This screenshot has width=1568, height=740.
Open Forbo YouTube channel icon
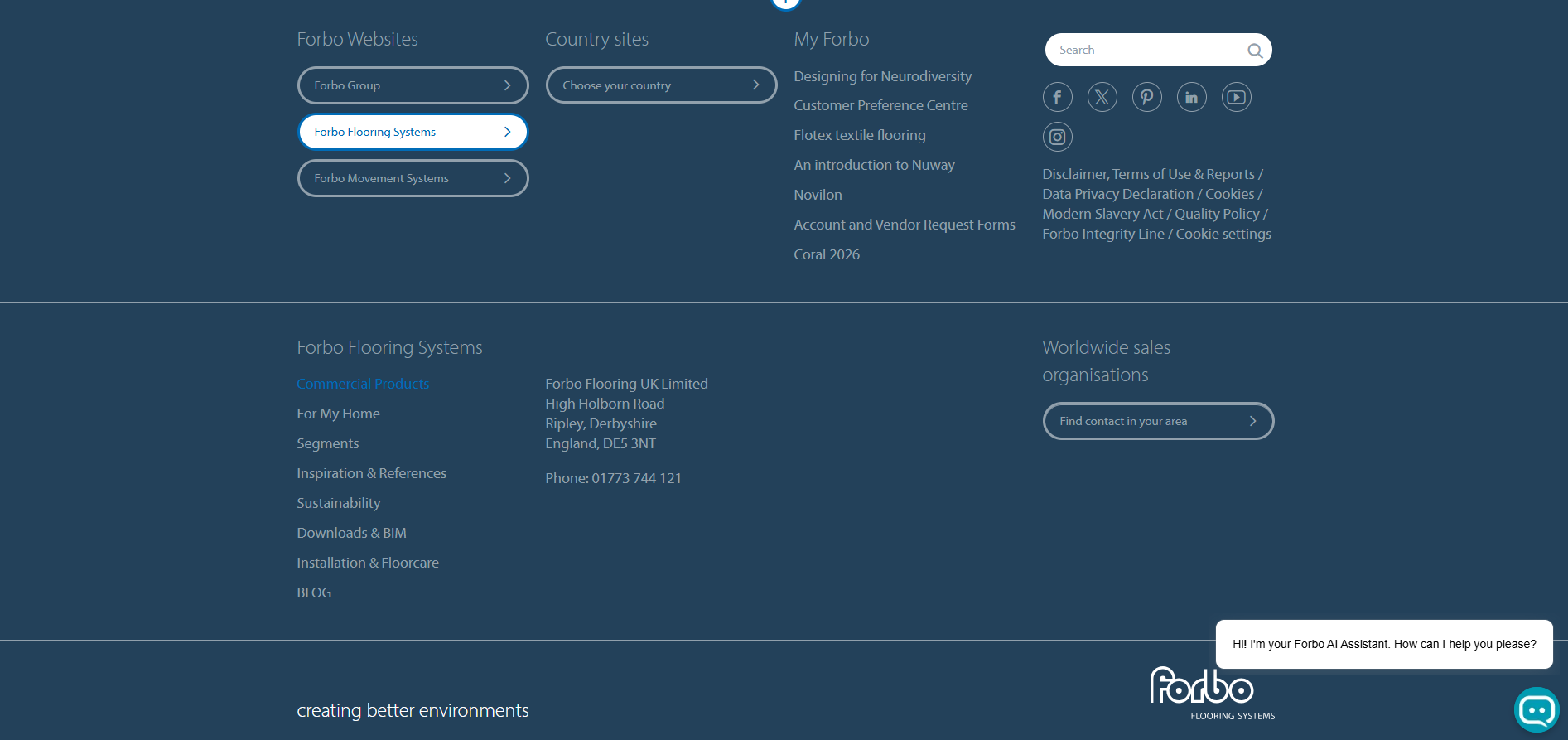pos(1236,97)
